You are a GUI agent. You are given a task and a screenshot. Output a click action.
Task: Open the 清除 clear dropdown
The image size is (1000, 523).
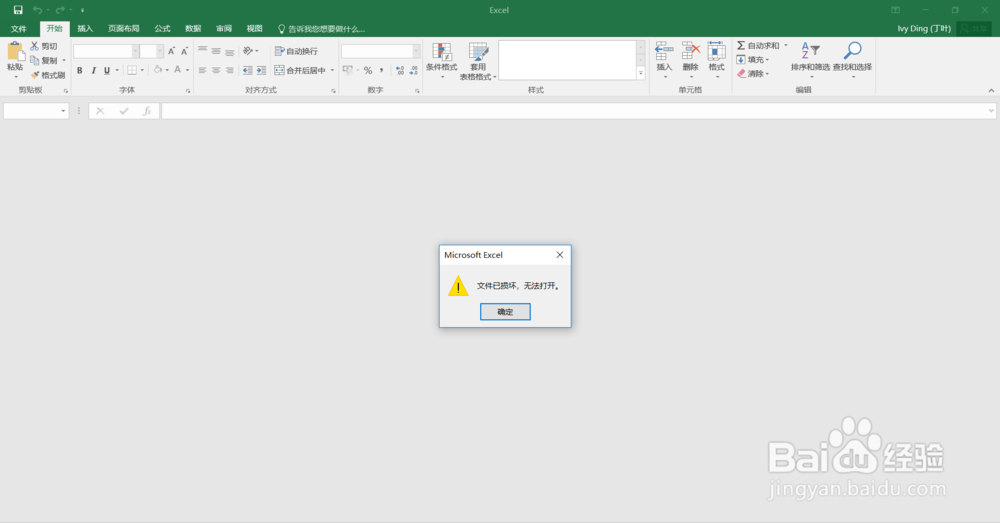pyautogui.click(x=753, y=73)
